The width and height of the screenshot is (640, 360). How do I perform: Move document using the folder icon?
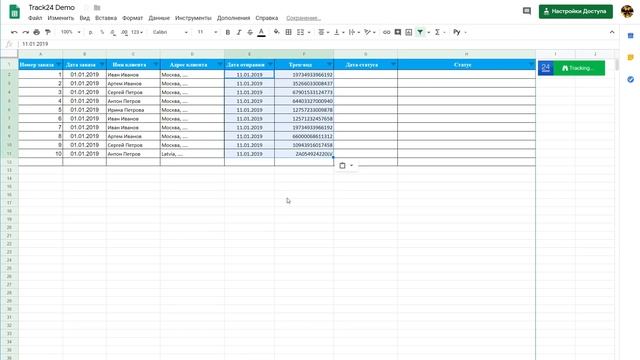click(97, 8)
